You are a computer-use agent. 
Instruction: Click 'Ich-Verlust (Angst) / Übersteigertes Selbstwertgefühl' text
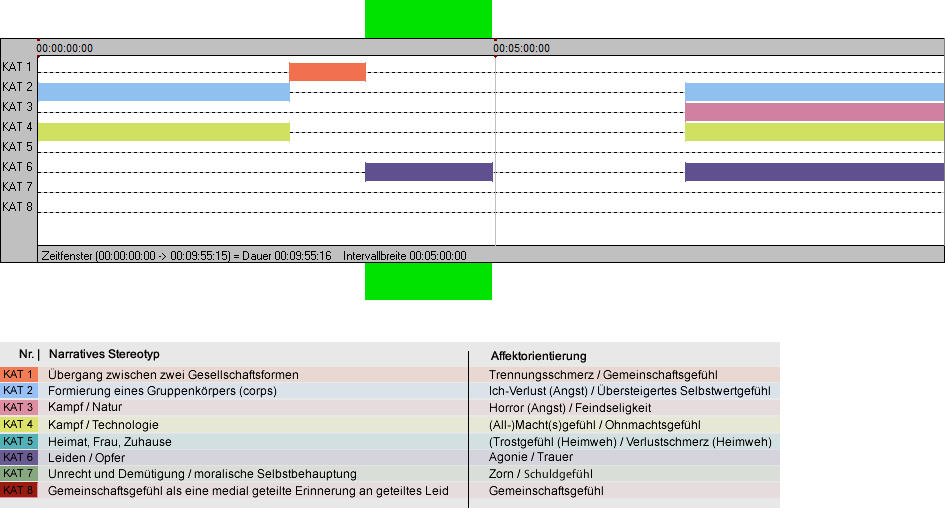pyautogui.click(x=630, y=391)
